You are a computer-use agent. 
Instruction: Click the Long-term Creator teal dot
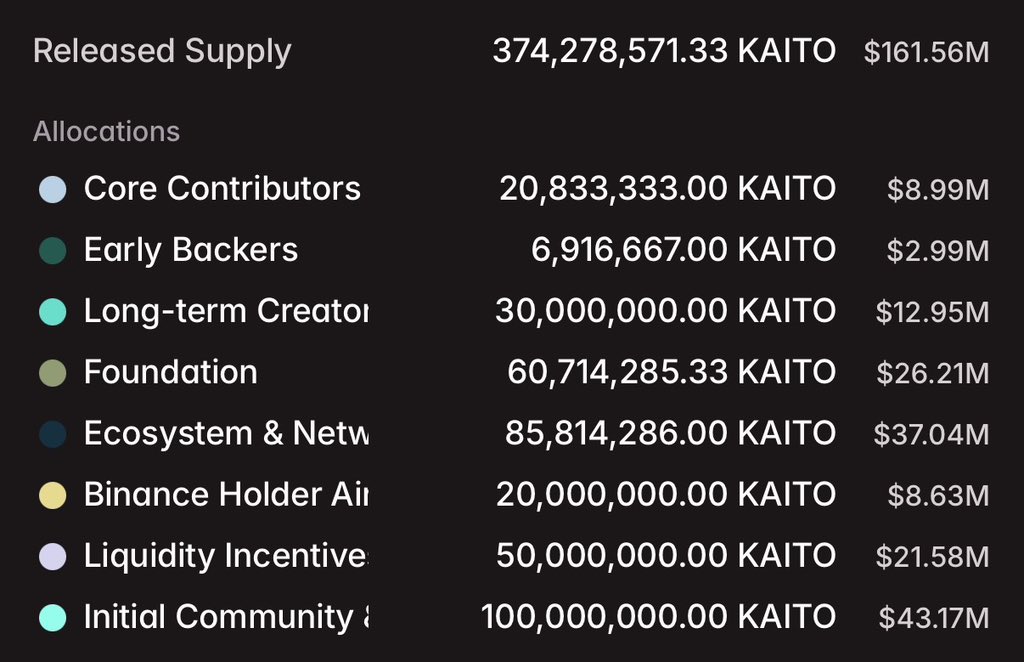pyautogui.click(x=52, y=312)
